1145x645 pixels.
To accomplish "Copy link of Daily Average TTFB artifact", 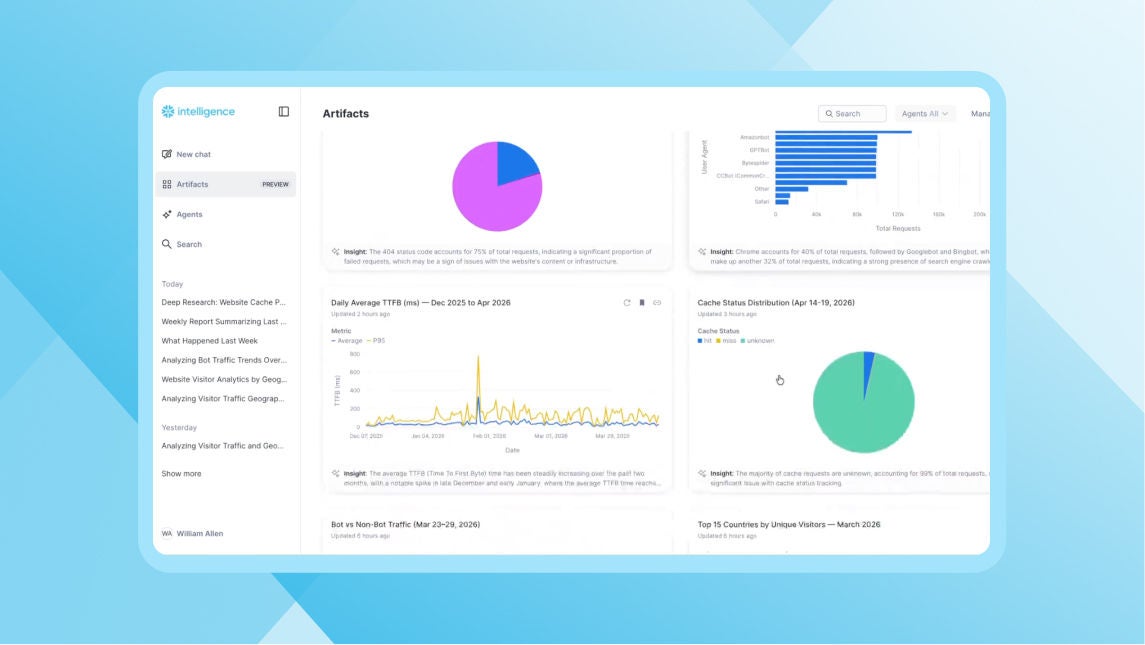I will tap(657, 302).
